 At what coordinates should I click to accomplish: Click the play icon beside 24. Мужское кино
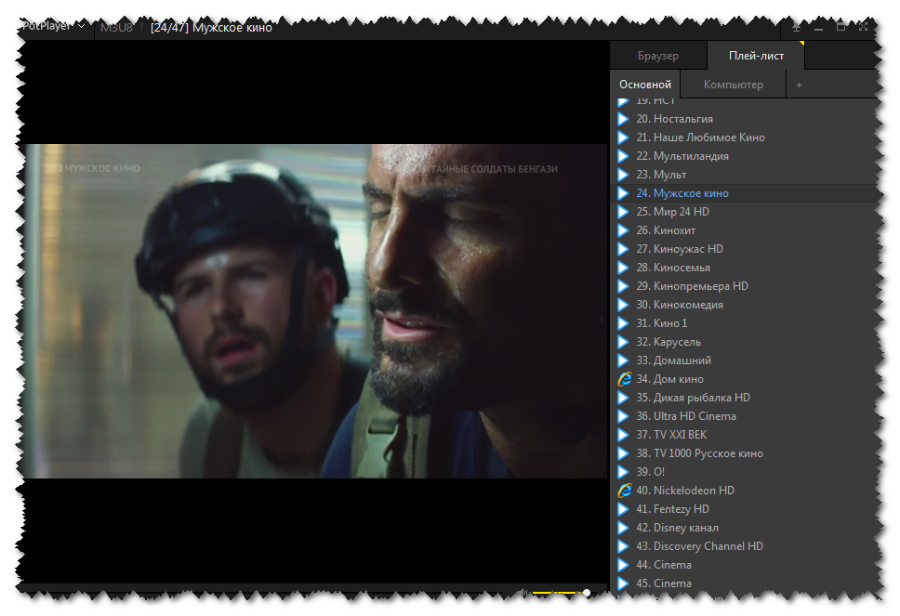click(623, 193)
